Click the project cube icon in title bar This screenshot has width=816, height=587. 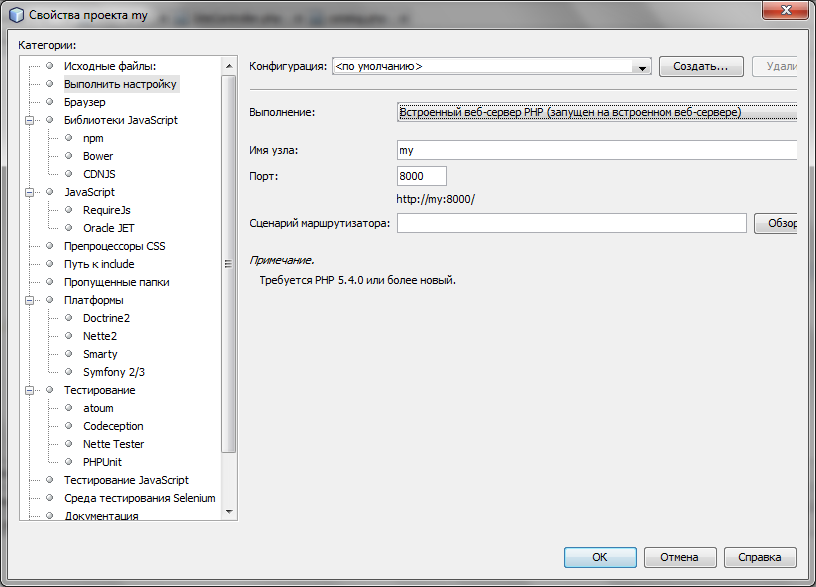point(16,15)
